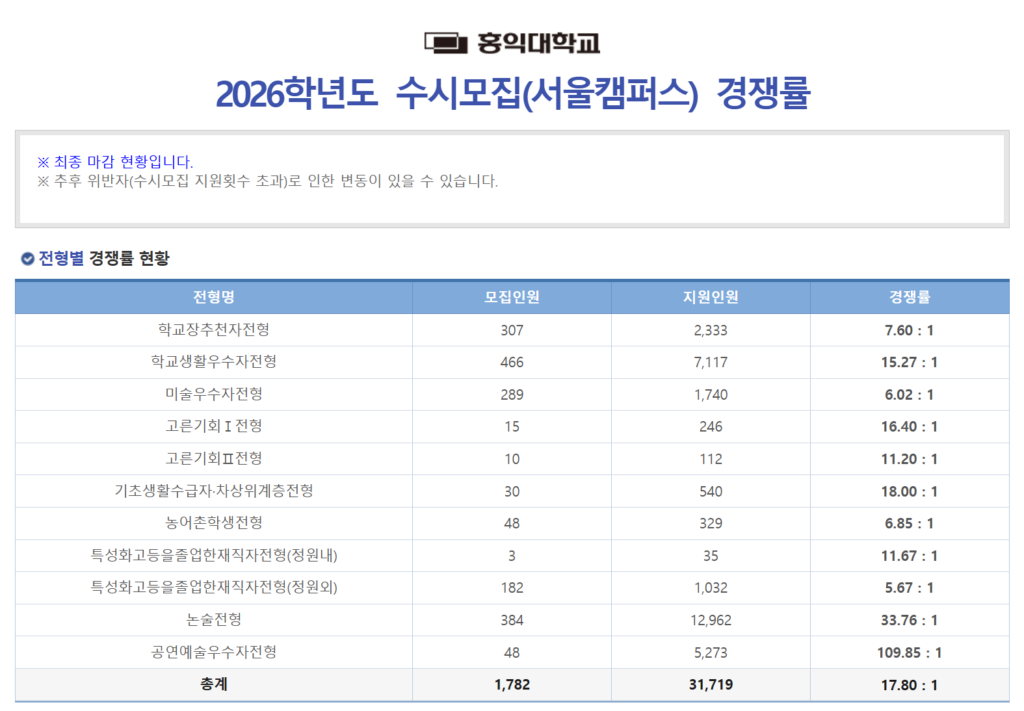Select the 지원인원 column header
1024x711 pixels.
pyautogui.click(x=711, y=297)
